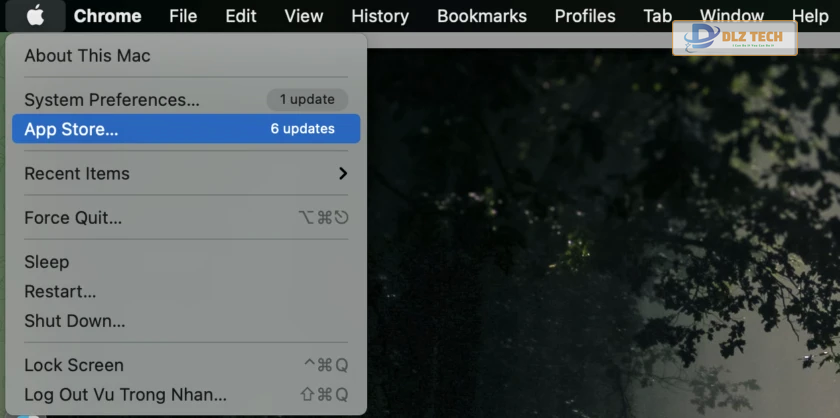840x418 pixels.
Task: Open the Tab menu
Action: [658, 16]
